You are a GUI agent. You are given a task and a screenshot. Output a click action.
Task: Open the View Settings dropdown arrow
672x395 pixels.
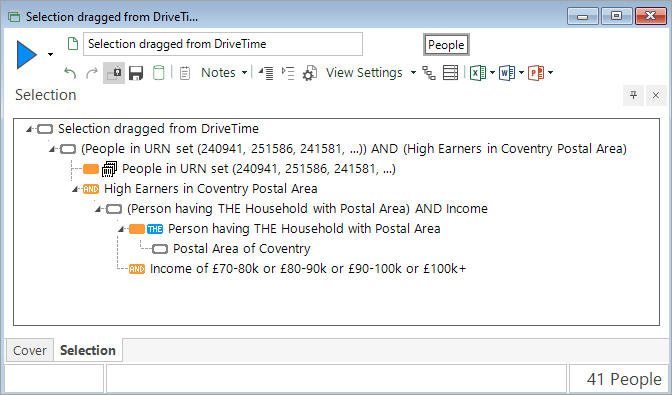coord(413,73)
